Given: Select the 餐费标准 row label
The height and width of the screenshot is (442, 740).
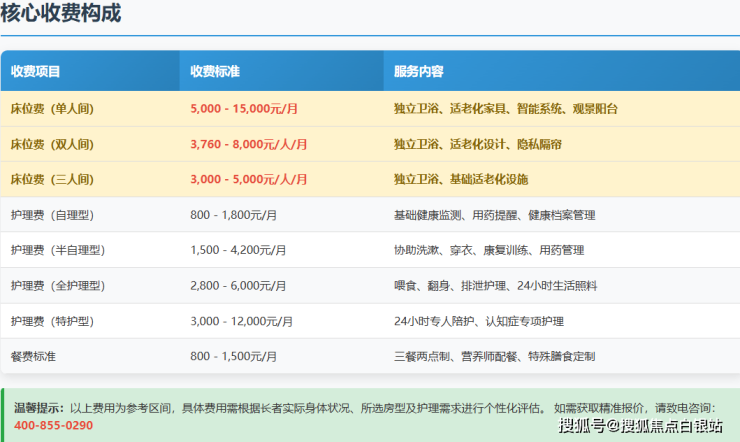Looking at the screenshot, I should (34, 356).
